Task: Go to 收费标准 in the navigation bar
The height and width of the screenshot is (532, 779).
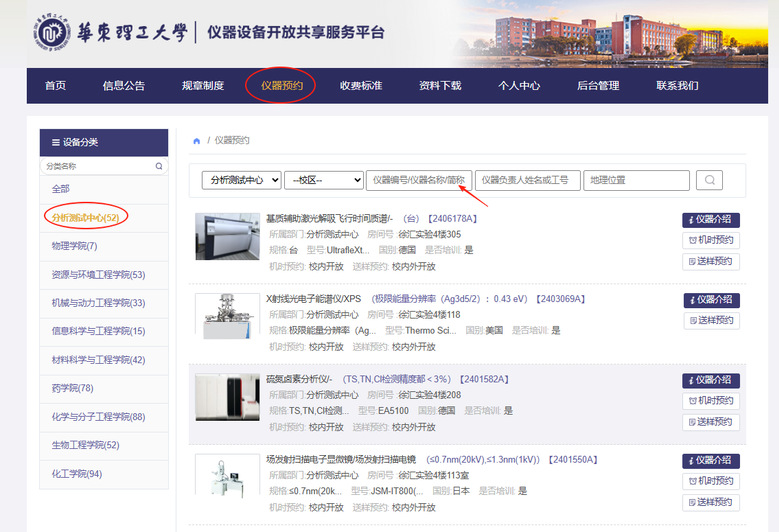Action: 360,86
